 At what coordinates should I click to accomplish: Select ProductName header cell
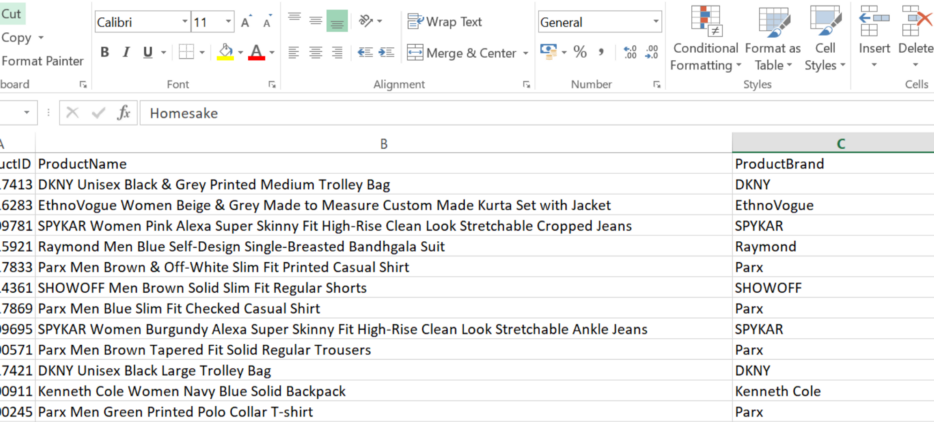point(384,164)
